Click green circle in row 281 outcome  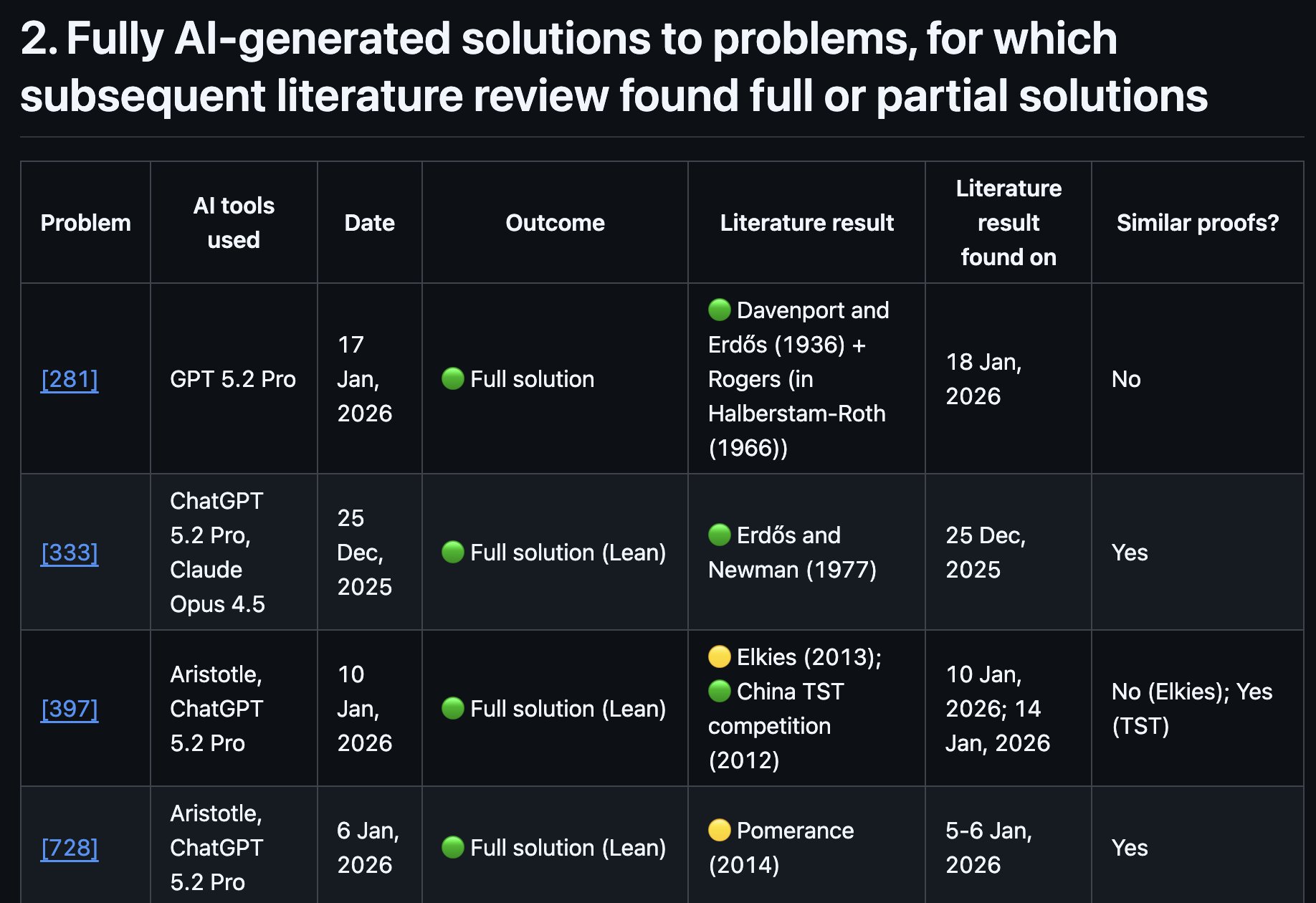pyautogui.click(x=453, y=378)
